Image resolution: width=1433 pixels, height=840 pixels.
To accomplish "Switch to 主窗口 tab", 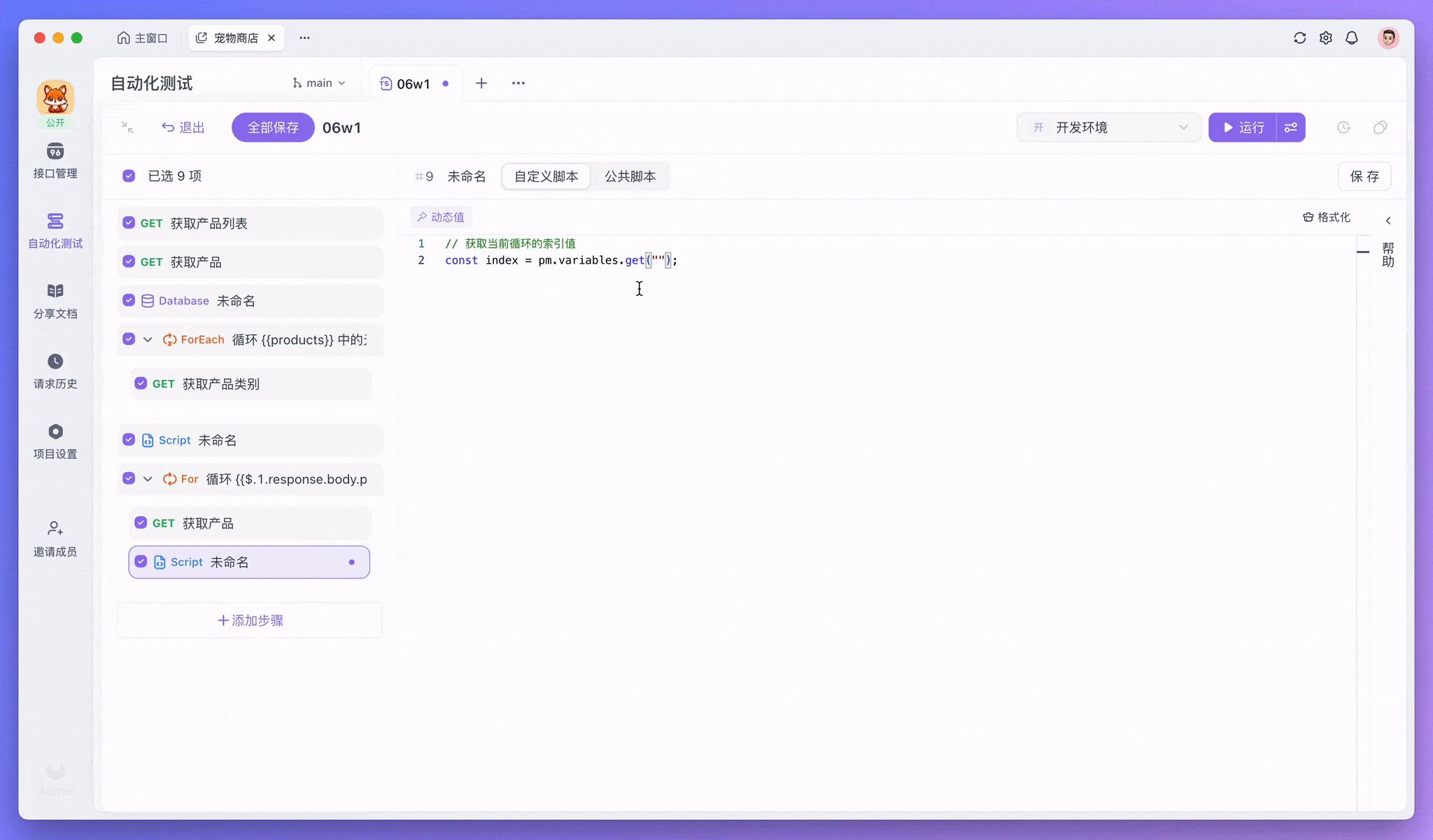I will (x=143, y=38).
